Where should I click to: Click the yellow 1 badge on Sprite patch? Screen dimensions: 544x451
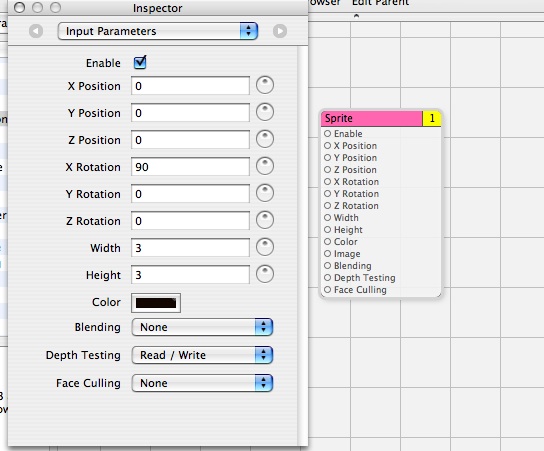pyautogui.click(x=432, y=118)
